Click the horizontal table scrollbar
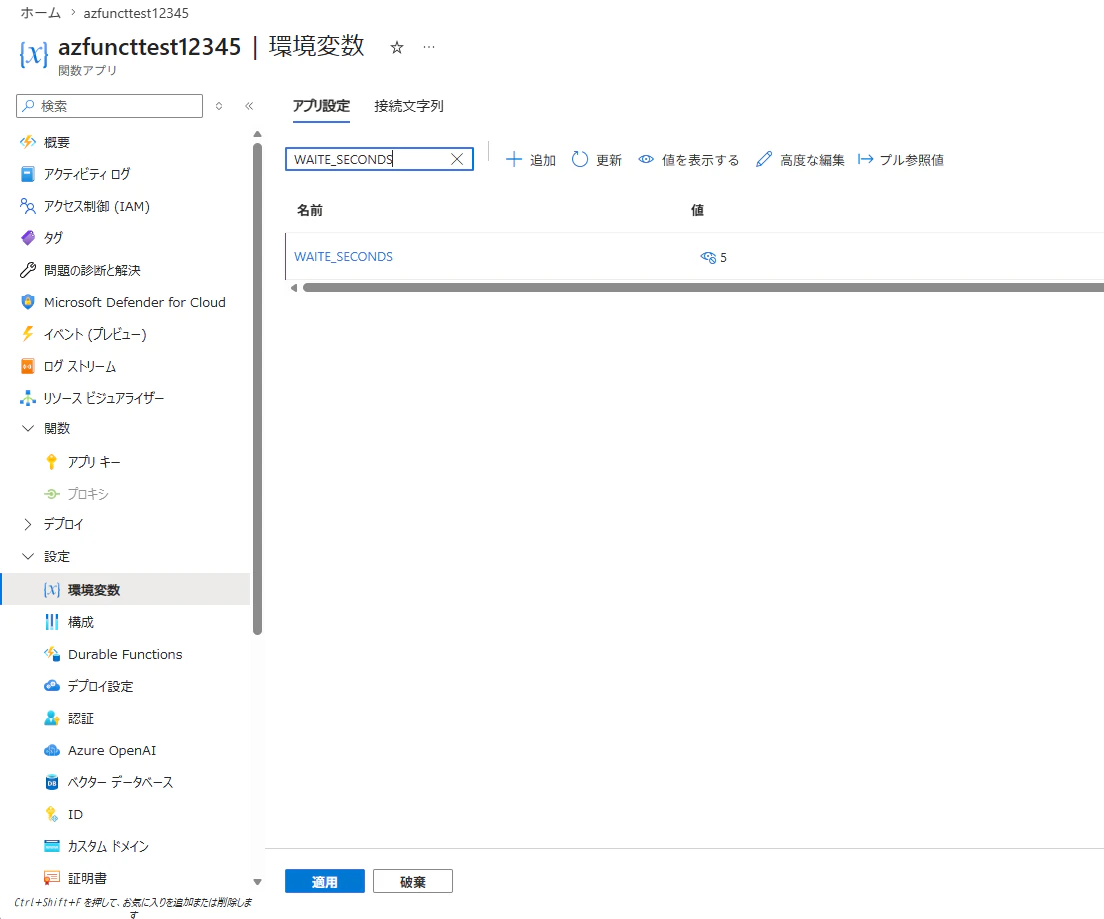The height and width of the screenshot is (919, 1104). (x=703, y=287)
